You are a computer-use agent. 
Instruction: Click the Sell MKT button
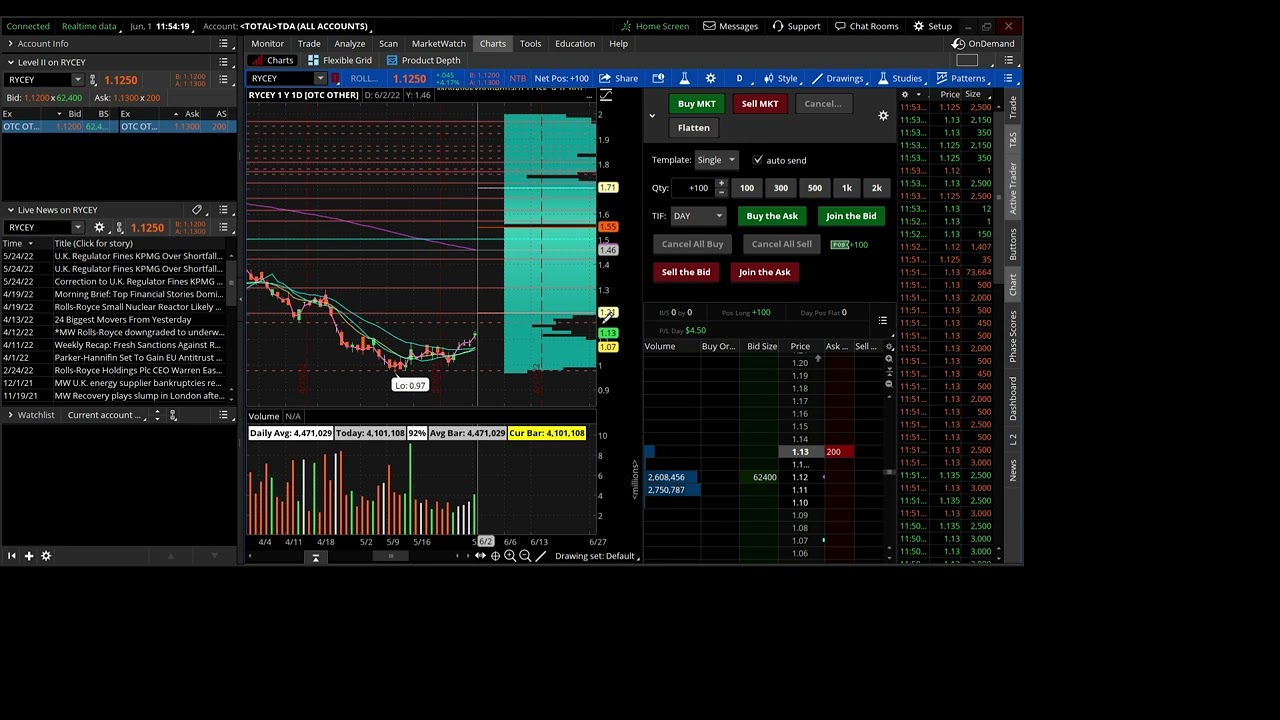[x=760, y=104]
